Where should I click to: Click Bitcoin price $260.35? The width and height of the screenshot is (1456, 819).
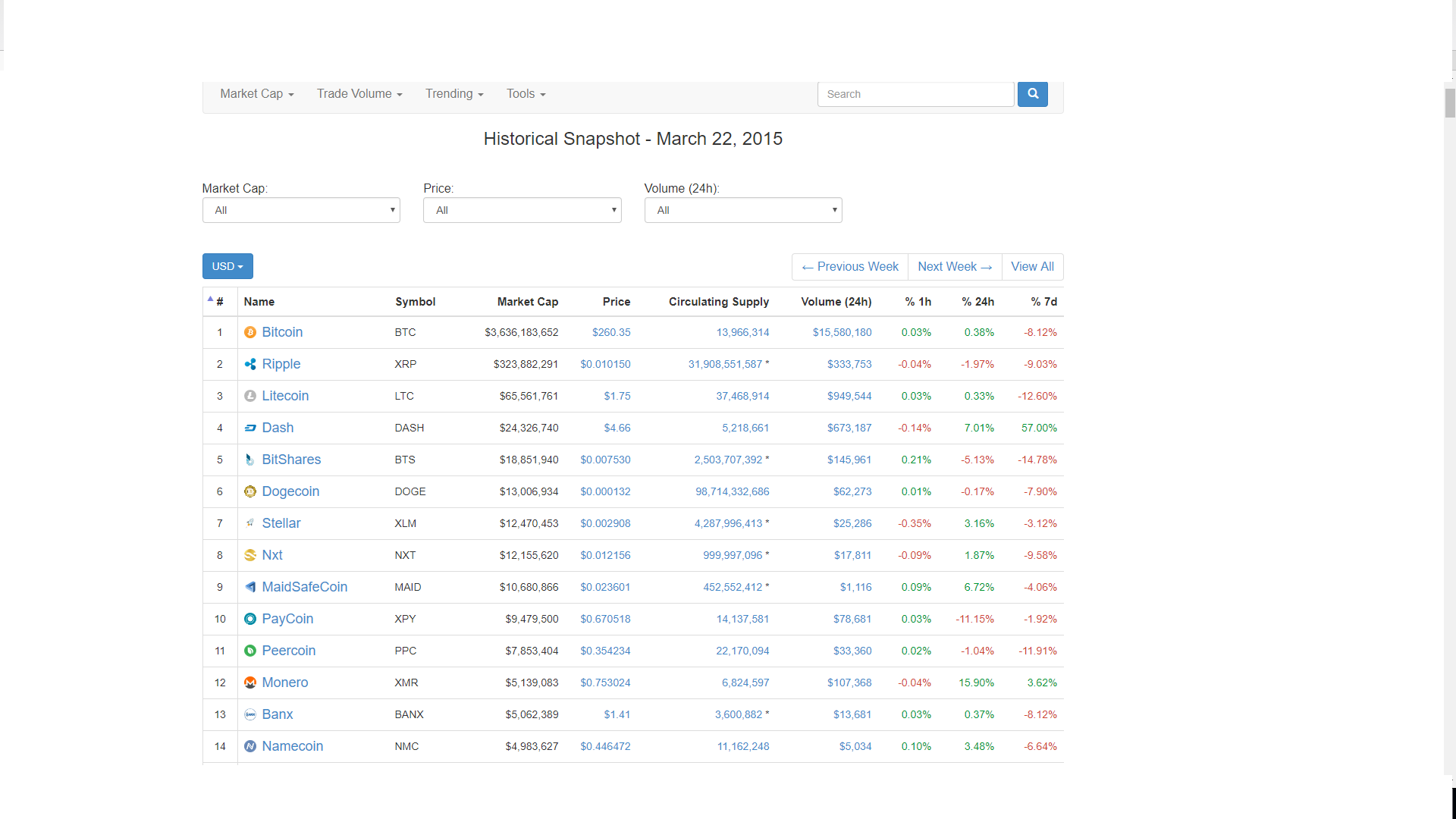coord(611,332)
